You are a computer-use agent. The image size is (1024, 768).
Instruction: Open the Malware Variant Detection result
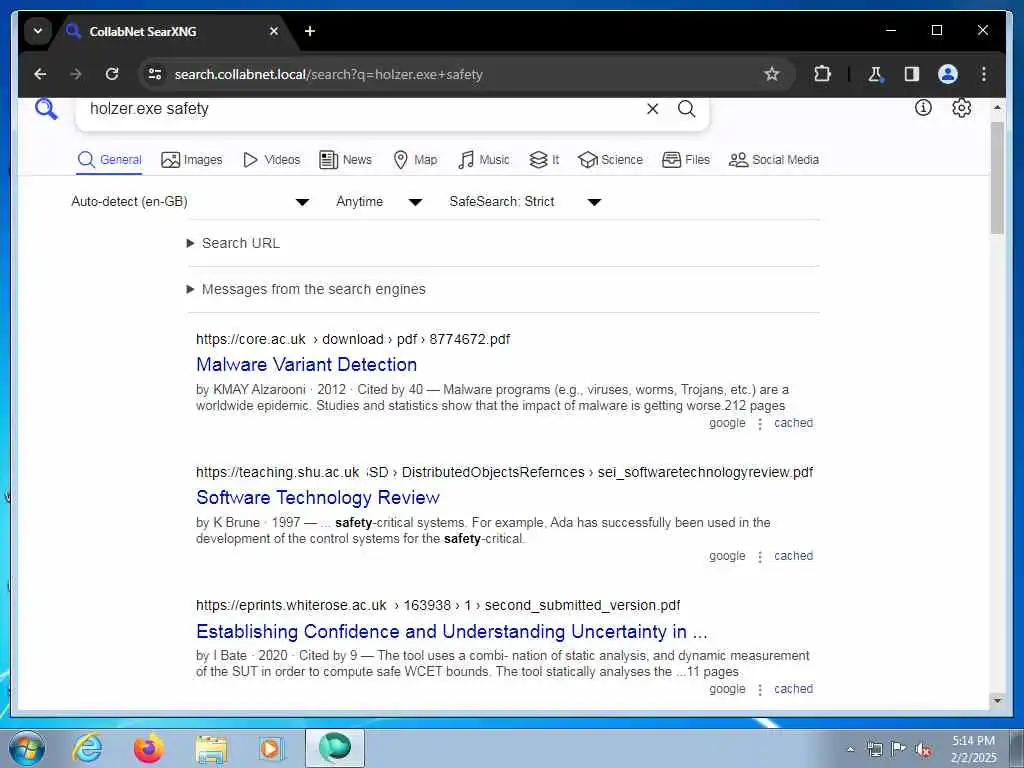(306, 364)
